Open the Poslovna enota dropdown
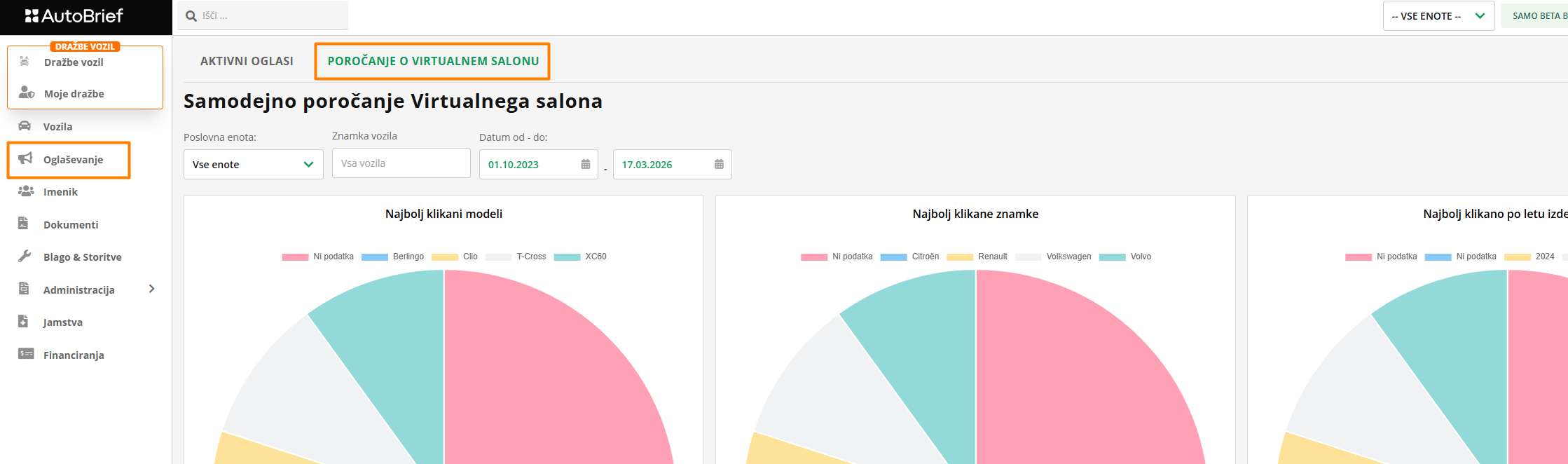1568x464 pixels. (253, 164)
